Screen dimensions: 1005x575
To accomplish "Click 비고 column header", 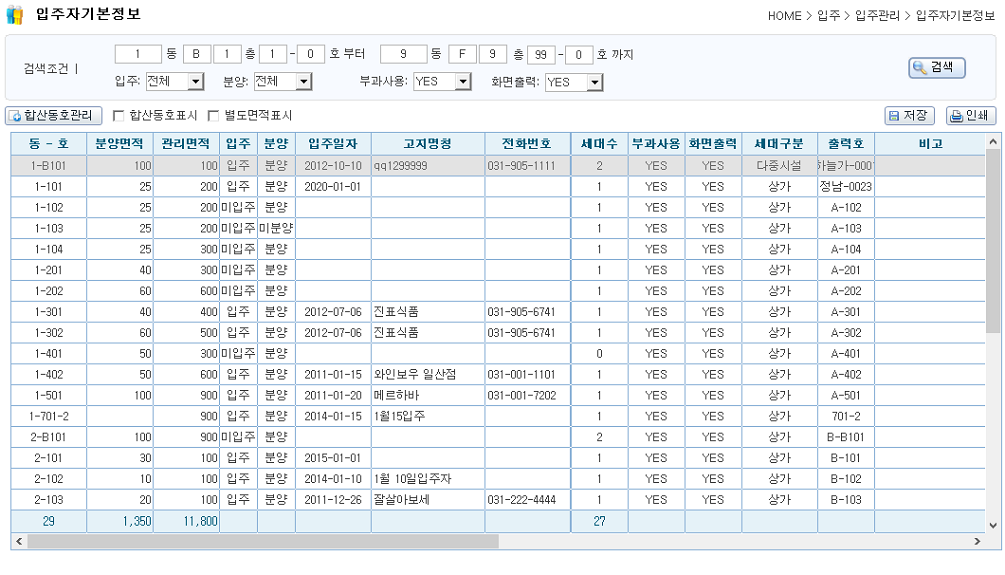I will (x=929, y=144).
